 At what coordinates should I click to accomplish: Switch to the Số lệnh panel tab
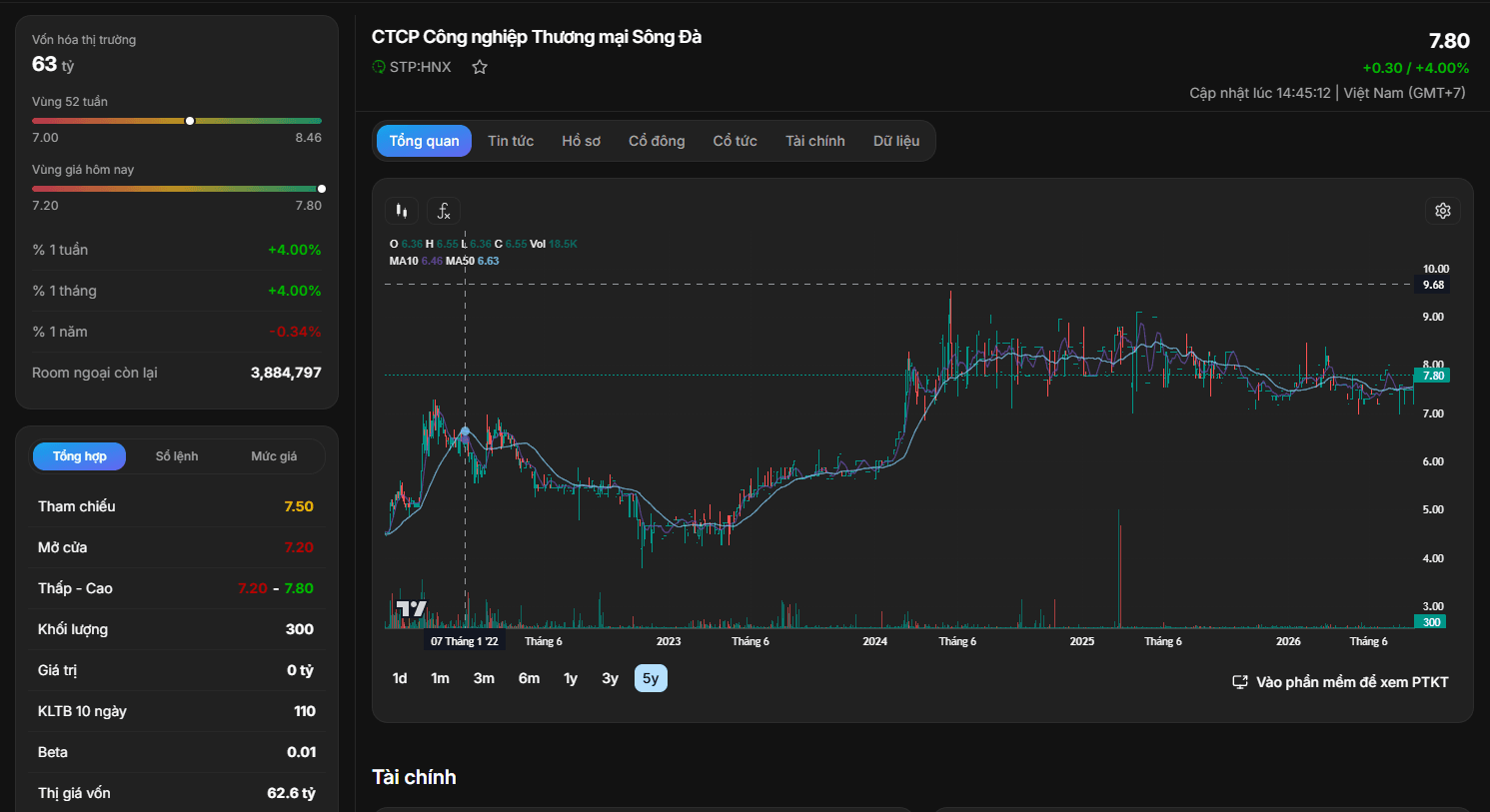pyautogui.click(x=177, y=456)
